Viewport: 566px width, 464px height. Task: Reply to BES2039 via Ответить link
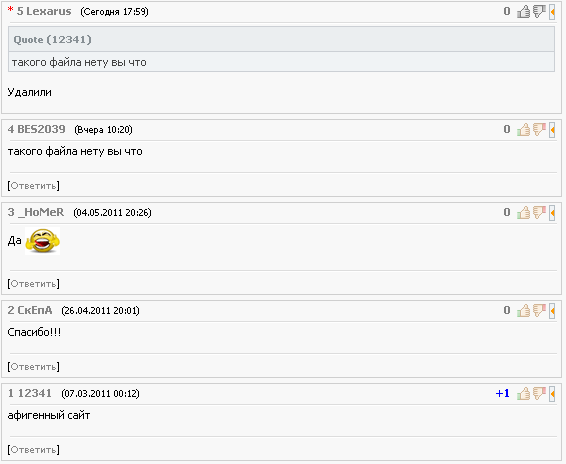34,186
